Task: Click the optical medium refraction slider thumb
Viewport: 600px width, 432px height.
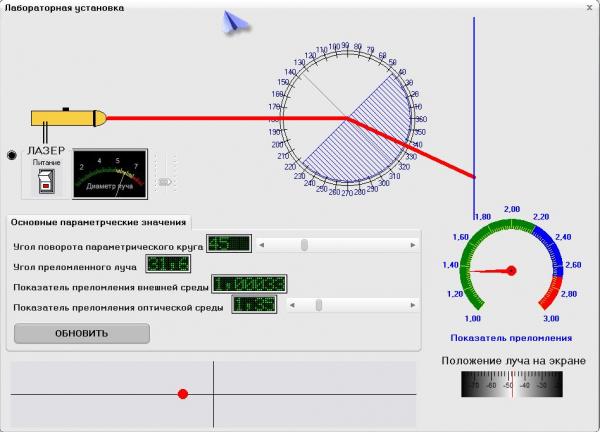Action: coord(319,305)
